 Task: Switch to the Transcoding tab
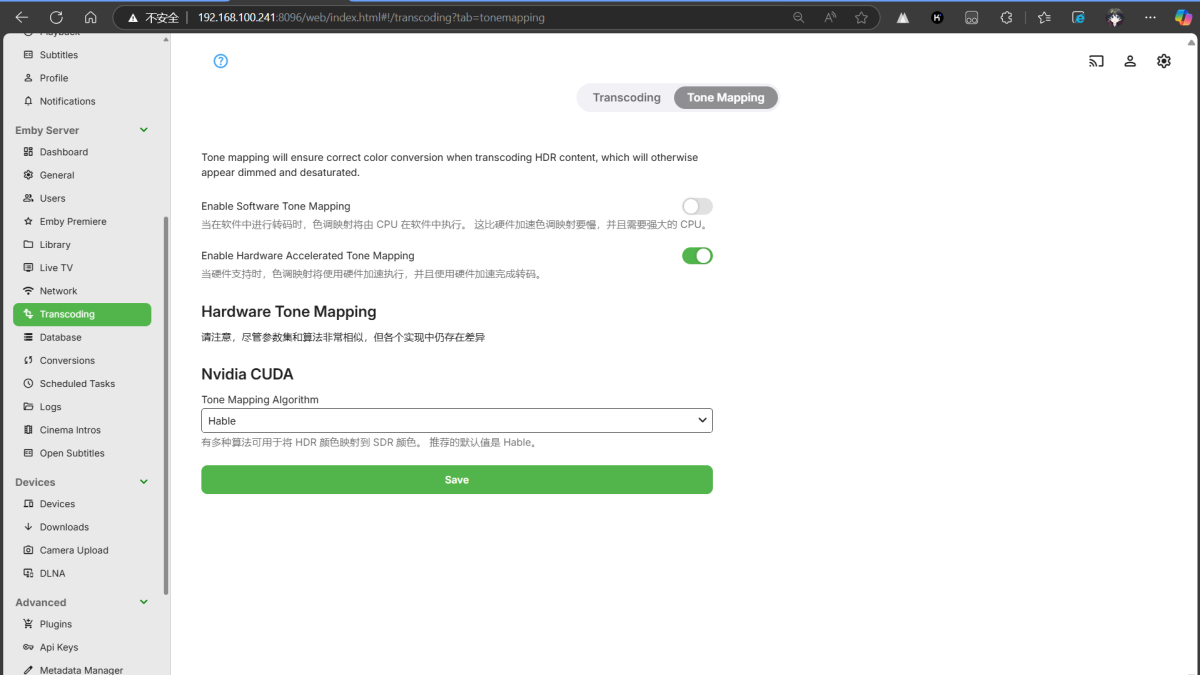[626, 97]
